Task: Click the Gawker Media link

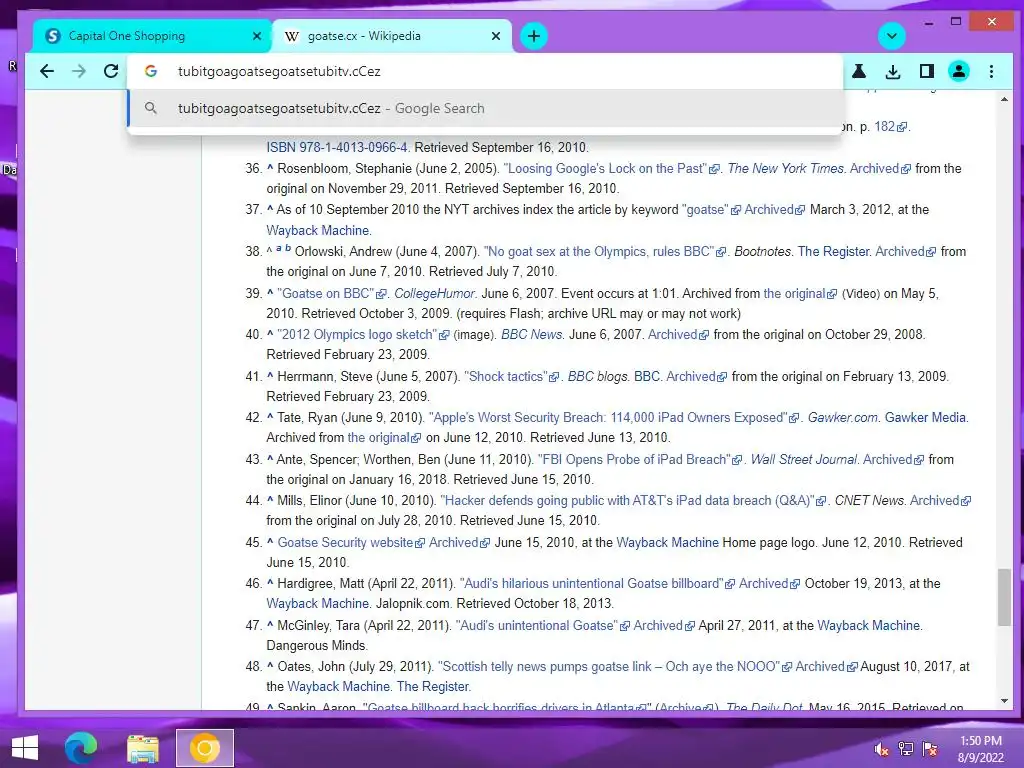Action: coord(925,417)
